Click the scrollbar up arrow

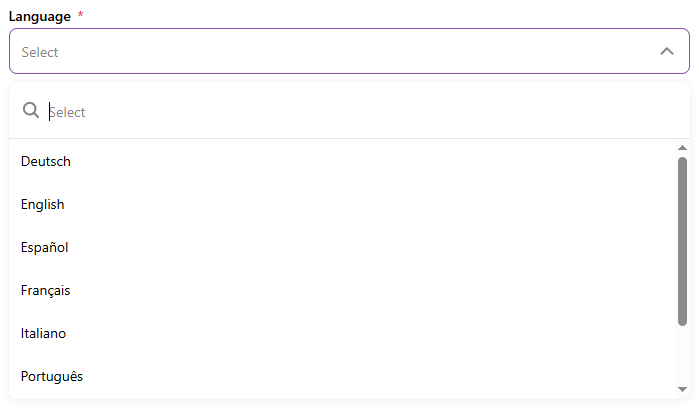pyautogui.click(x=682, y=148)
